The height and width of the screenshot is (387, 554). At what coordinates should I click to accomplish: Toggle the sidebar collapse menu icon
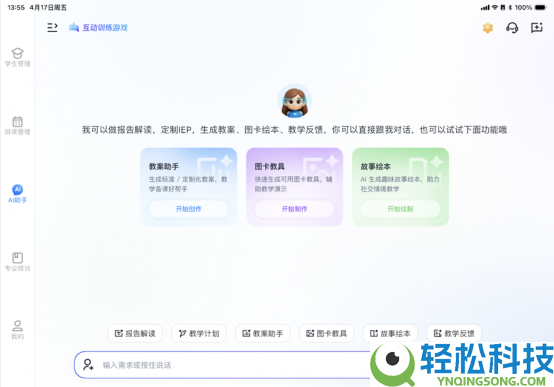coord(52,28)
